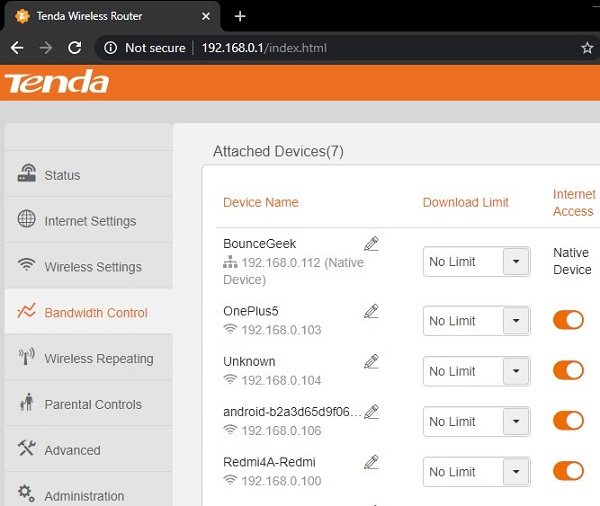Edit the BounceGeek device name with pencil icon
Image resolution: width=600 pixels, height=506 pixels.
[371, 243]
